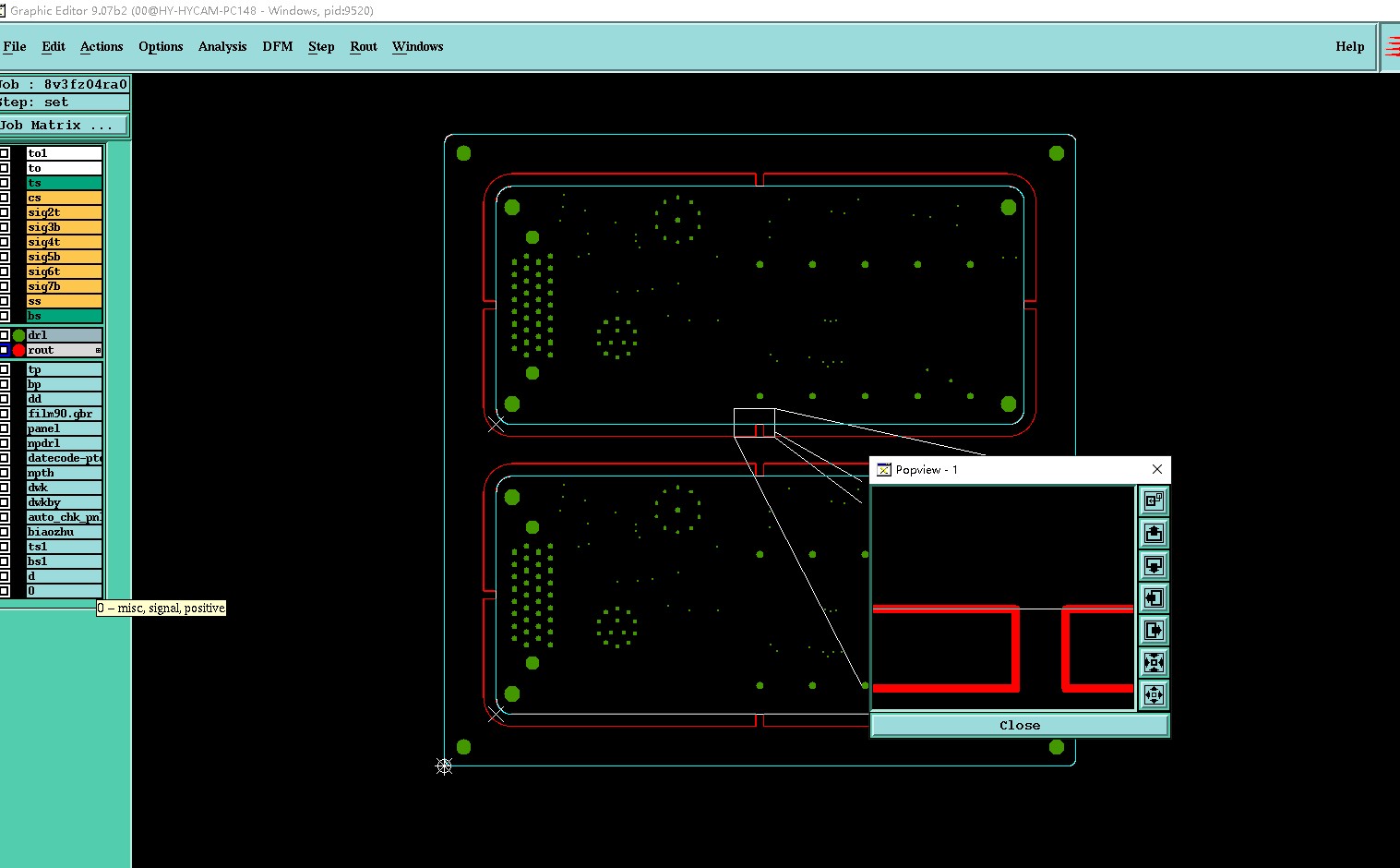1400x868 pixels.
Task: Toggle display checkbox for layer sig2t
Action: pyautogui.click(x=5, y=212)
